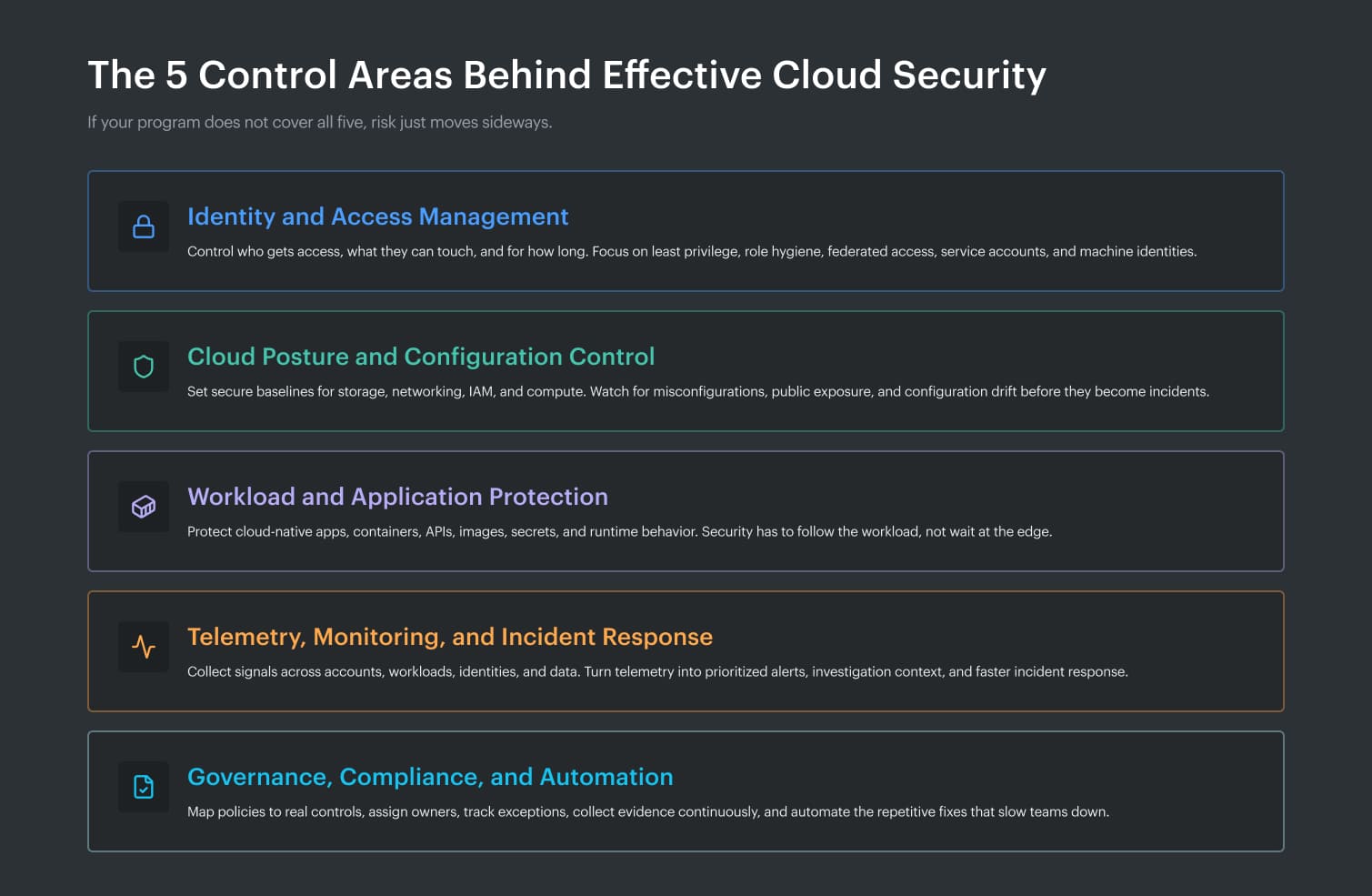Screen dimensions: 1372x896
Task: Click the Telemetry, Monitoring, and Incident Response heading
Action: click(x=450, y=637)
